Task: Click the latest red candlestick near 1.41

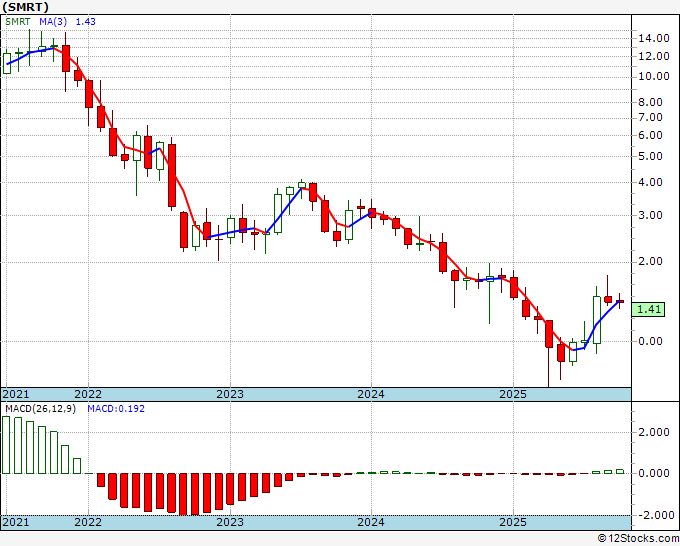Action: coord(620,301)
